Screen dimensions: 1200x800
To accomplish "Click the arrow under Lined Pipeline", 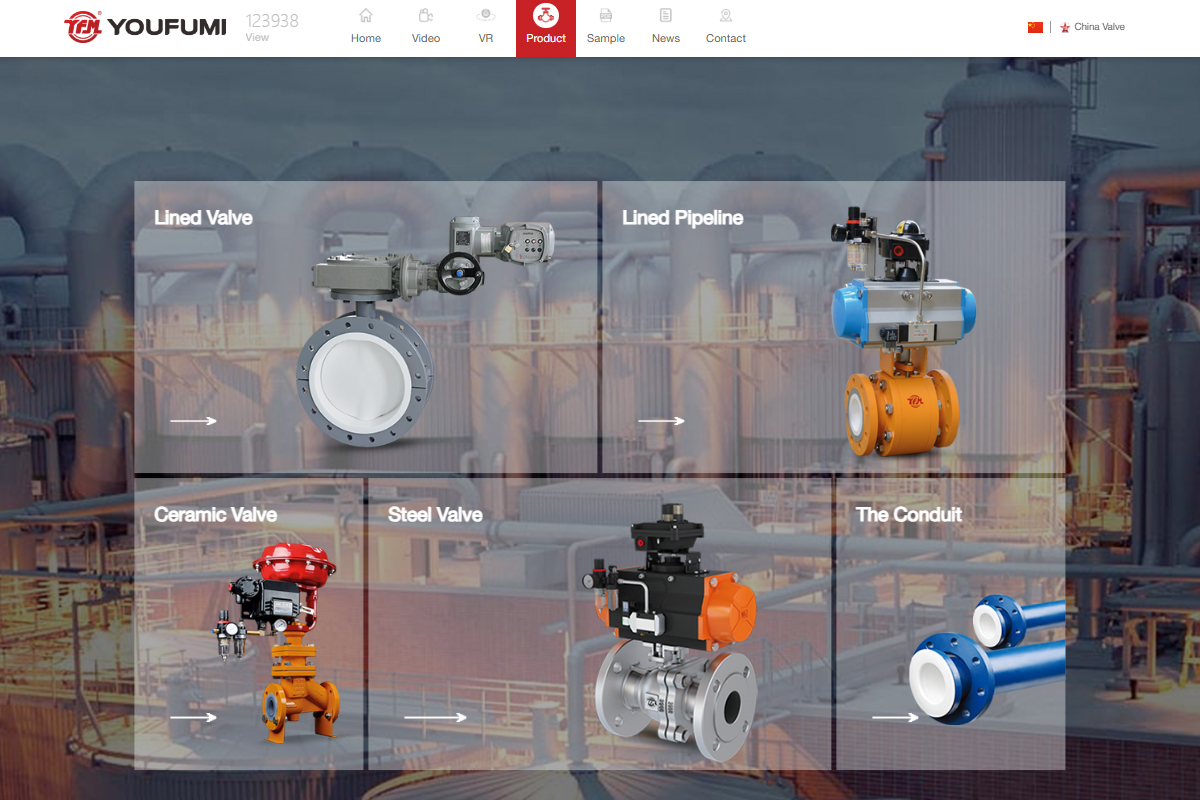I will [661, 421].
